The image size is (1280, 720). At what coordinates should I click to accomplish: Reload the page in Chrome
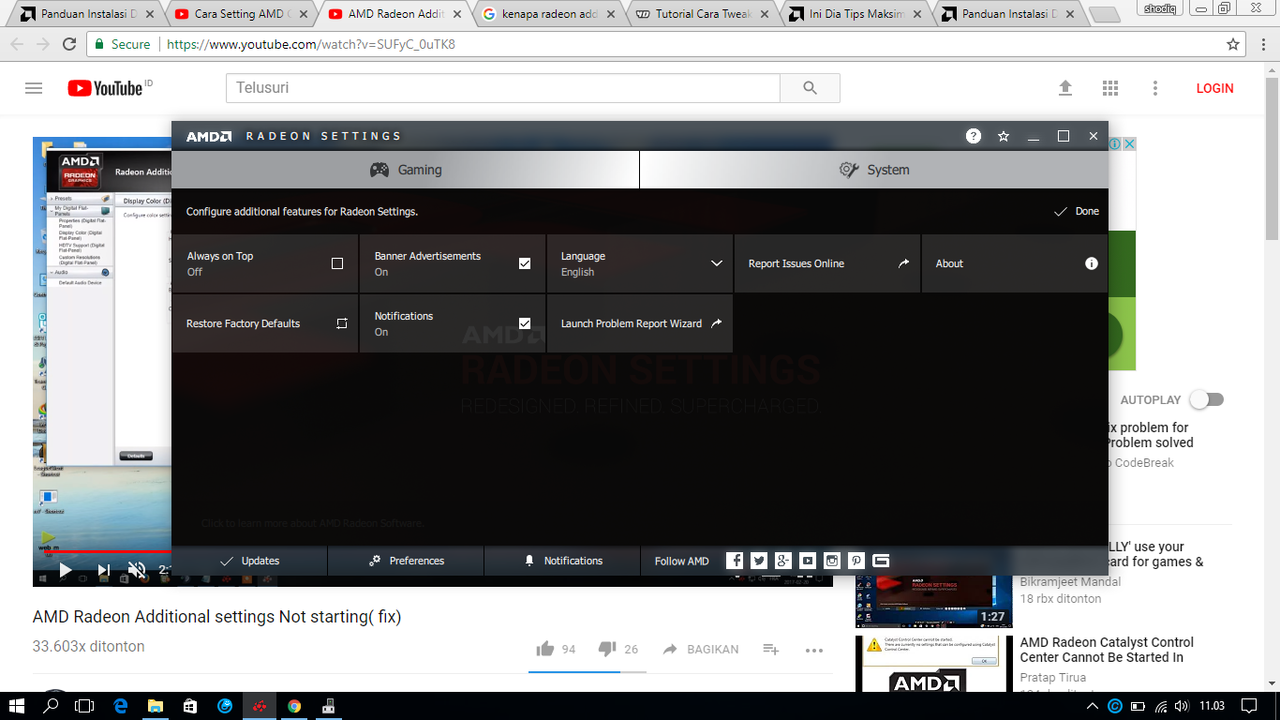pos(69,45)
